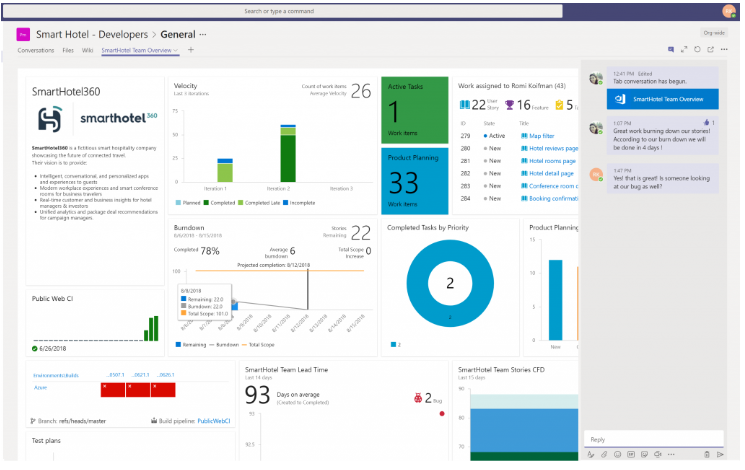The image size is (745, 470).
Task: Click the Incomplete legend swatch in Velocity
Action: (x=286, y=203)
